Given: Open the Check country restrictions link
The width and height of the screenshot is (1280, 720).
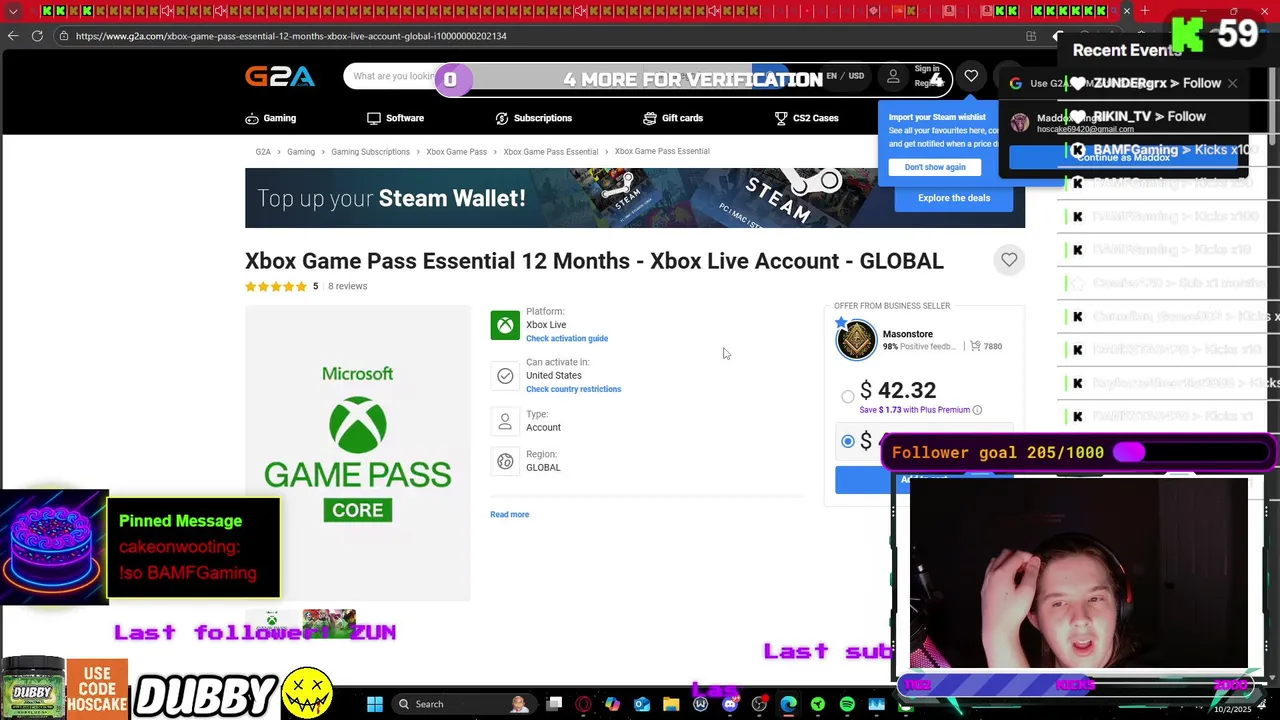Looking at the screenshot, I should point(574,389).
